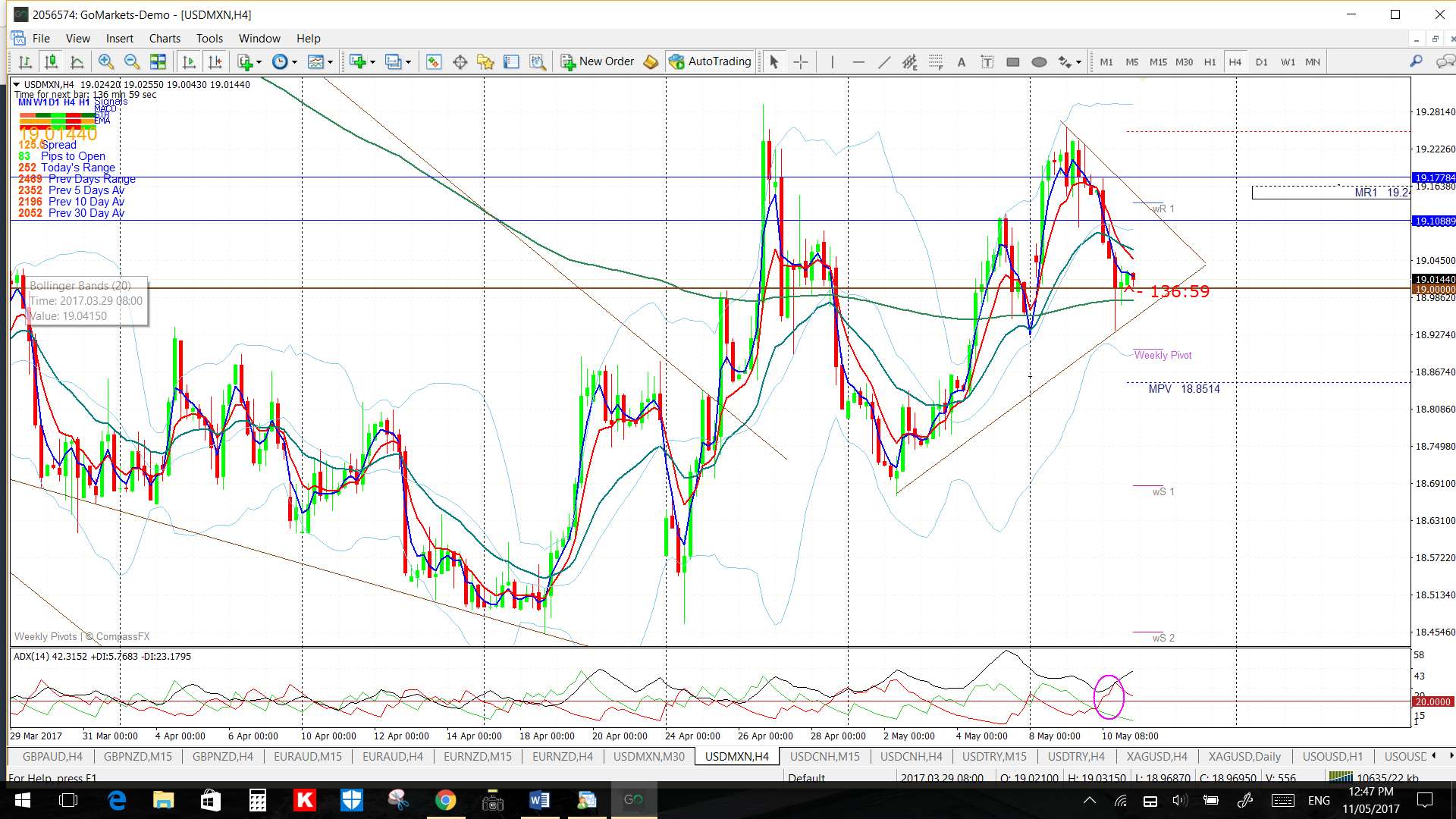The width and height of the screenshot is (1456, 819).
Task: Switch chart to H1 timeframe
Action: click(1210, 62)
